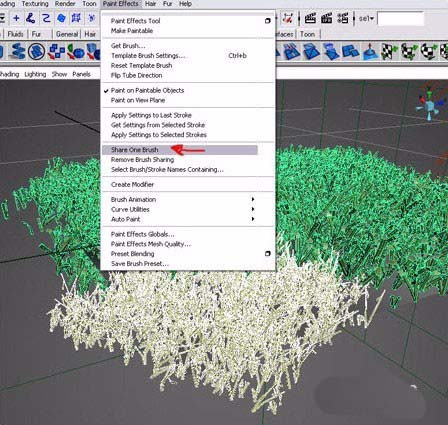Click the blue tilted polygon face shelf icon

point(311,52)
